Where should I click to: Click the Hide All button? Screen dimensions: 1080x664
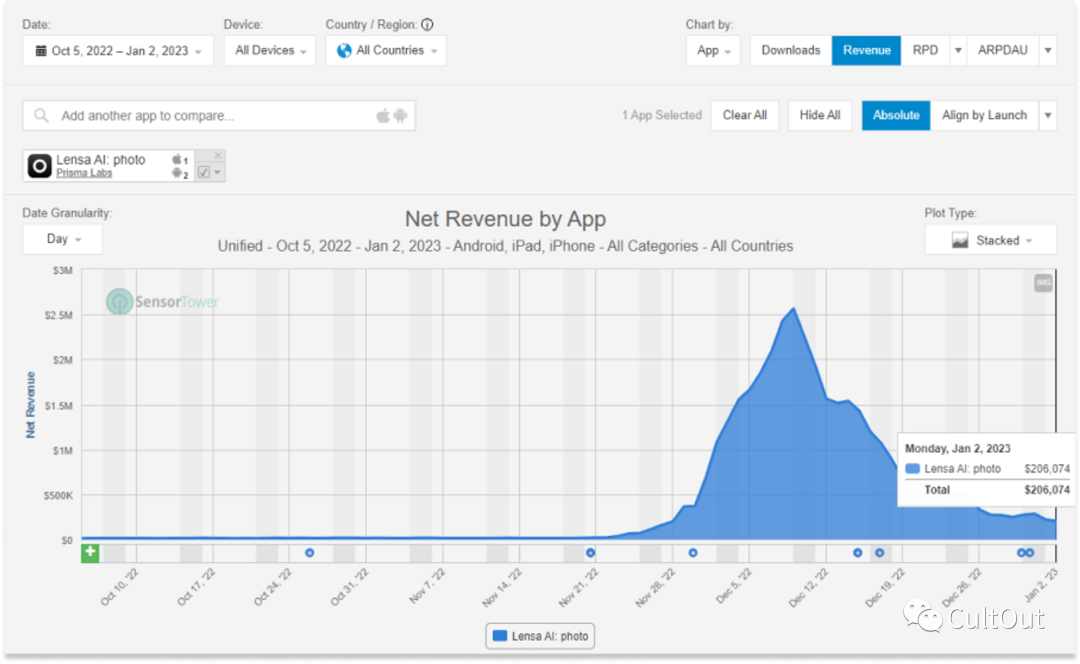820,115
